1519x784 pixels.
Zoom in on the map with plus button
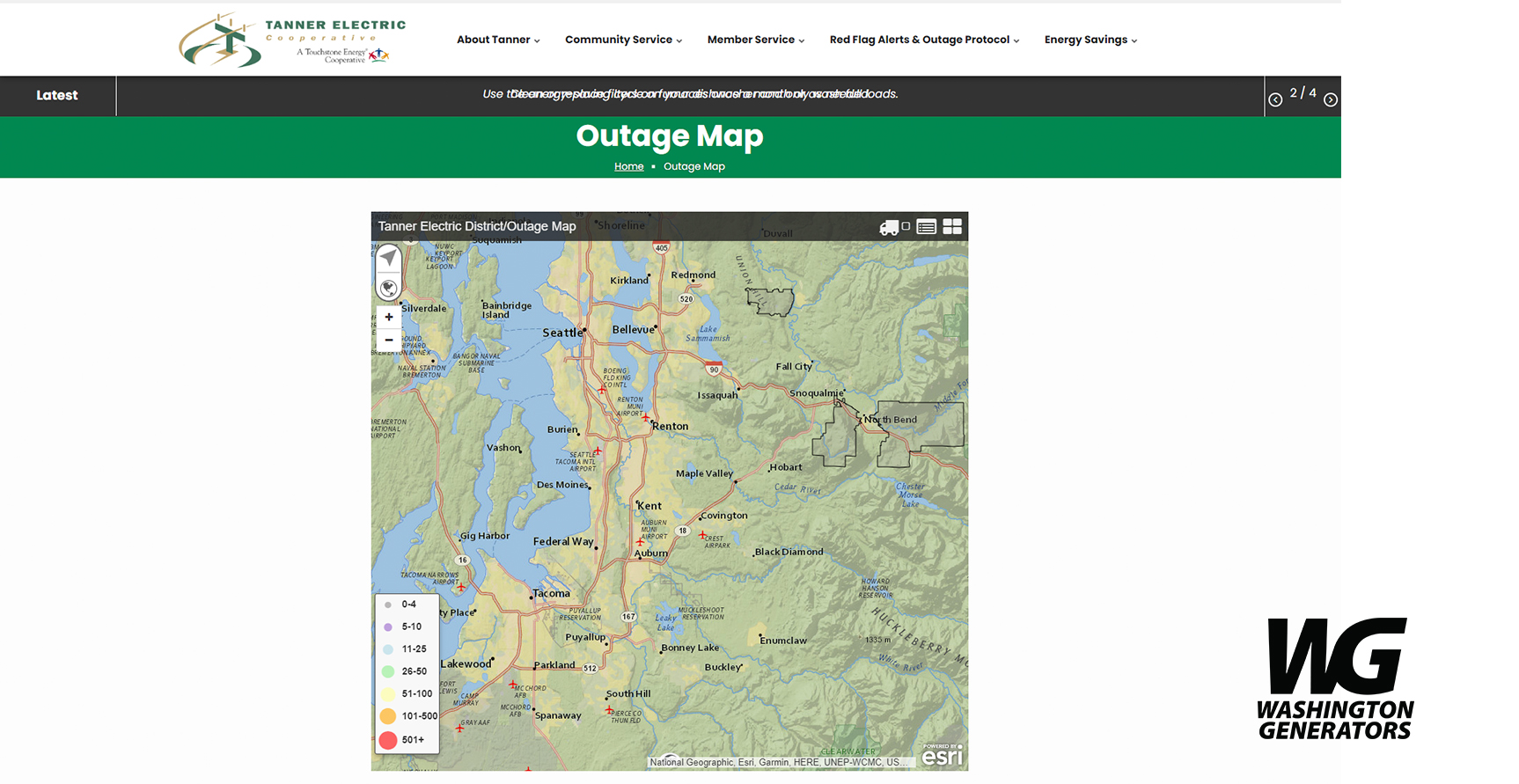pos(389,317)
